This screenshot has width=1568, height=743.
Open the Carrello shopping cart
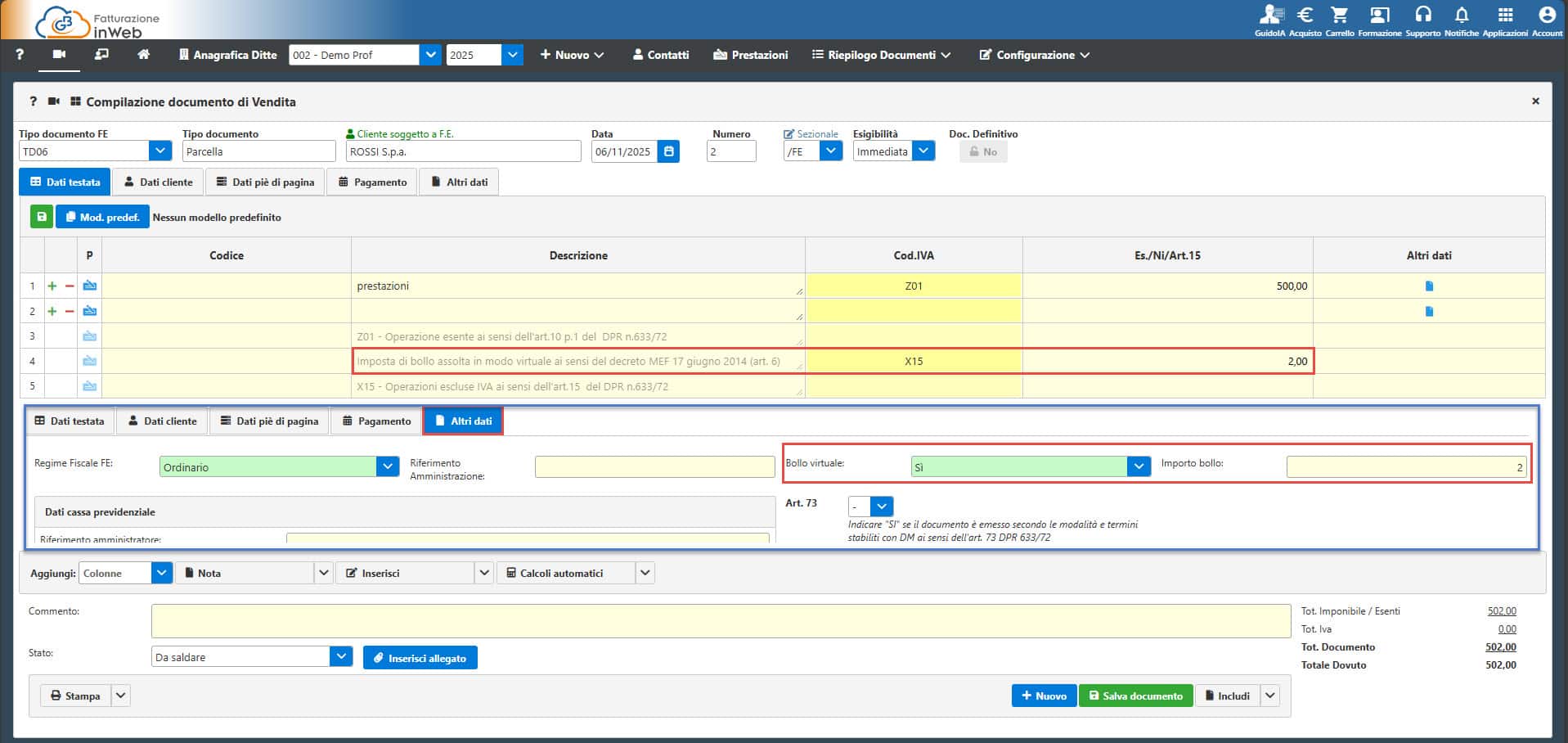click(x=1339, y=16)
